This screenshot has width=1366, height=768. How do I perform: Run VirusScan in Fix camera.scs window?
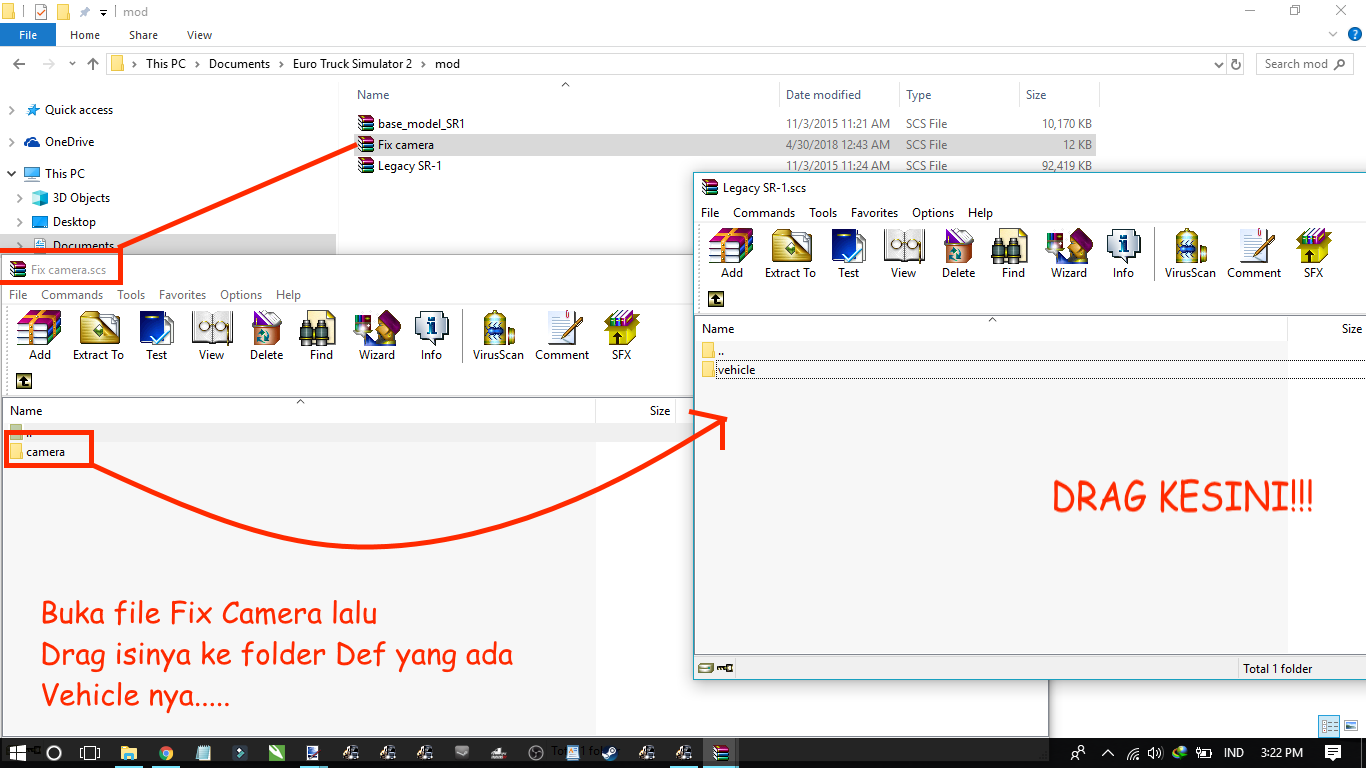[498, 335]
